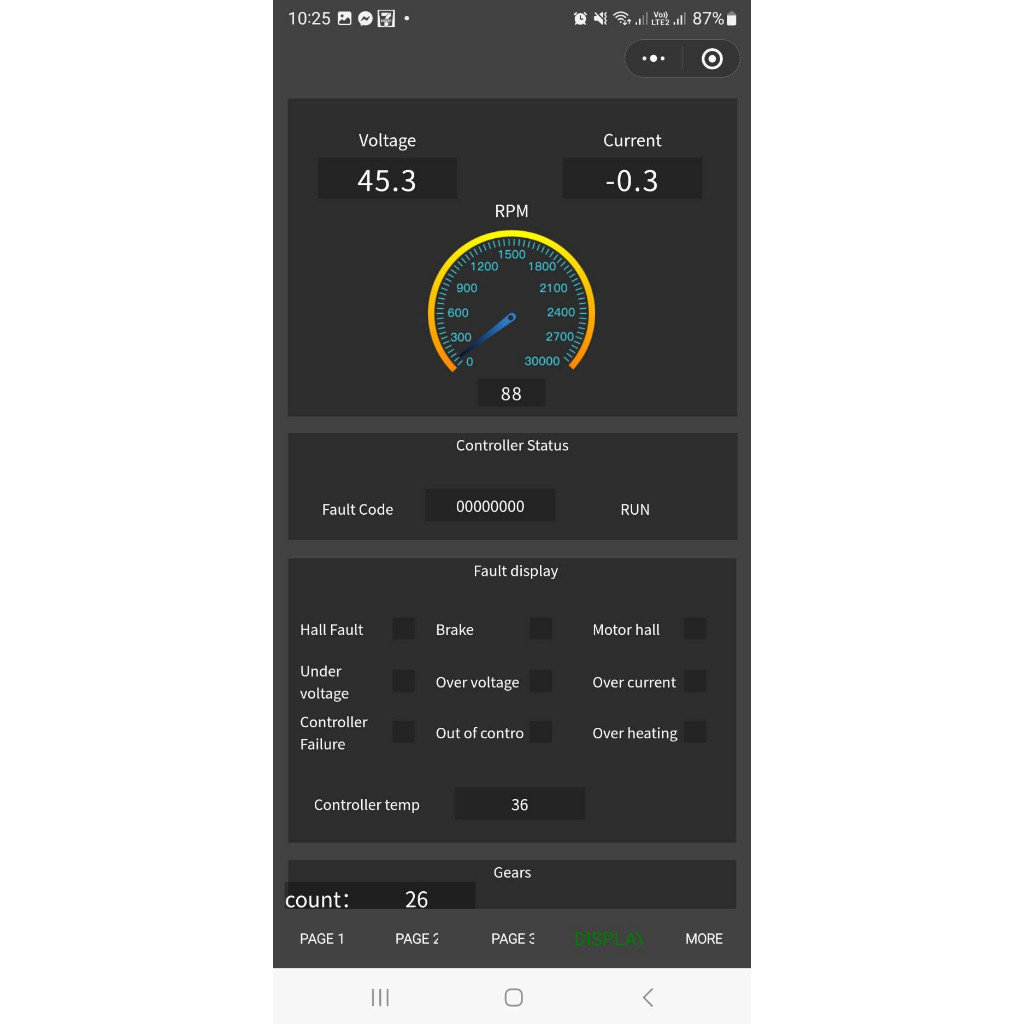The image size is (1024, 1024).
Task: Tap the battery status icon
Action: tap(732, 19)
